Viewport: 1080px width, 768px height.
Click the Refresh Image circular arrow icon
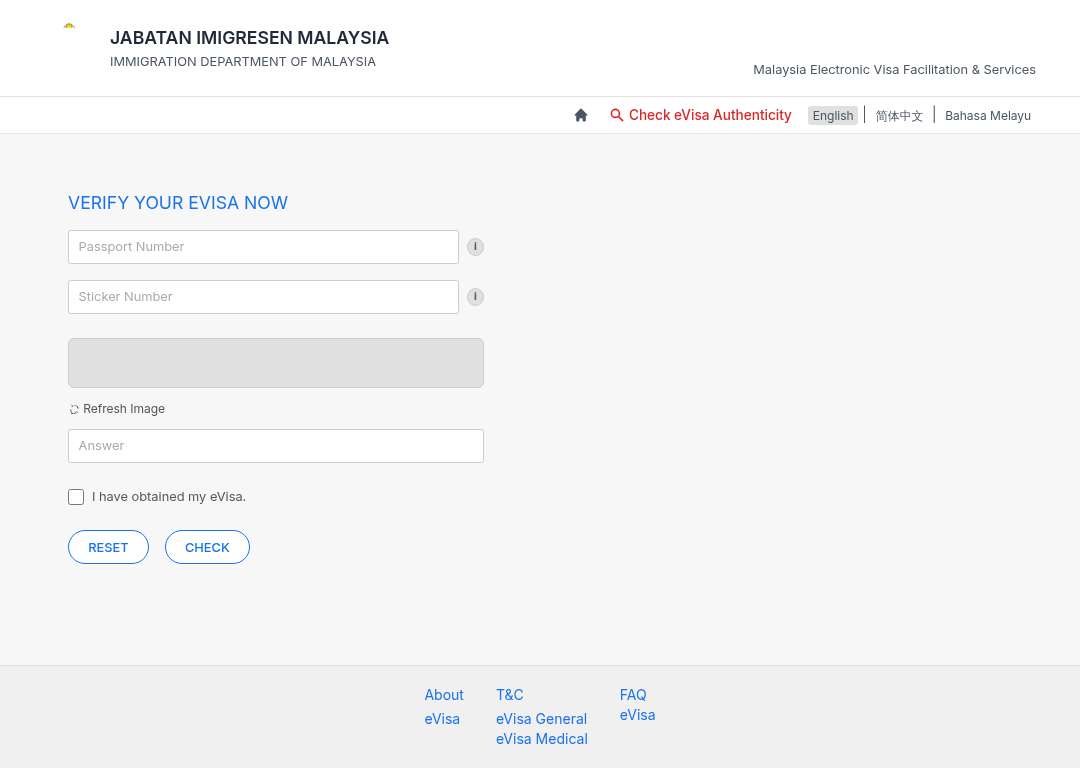(74, 410)
